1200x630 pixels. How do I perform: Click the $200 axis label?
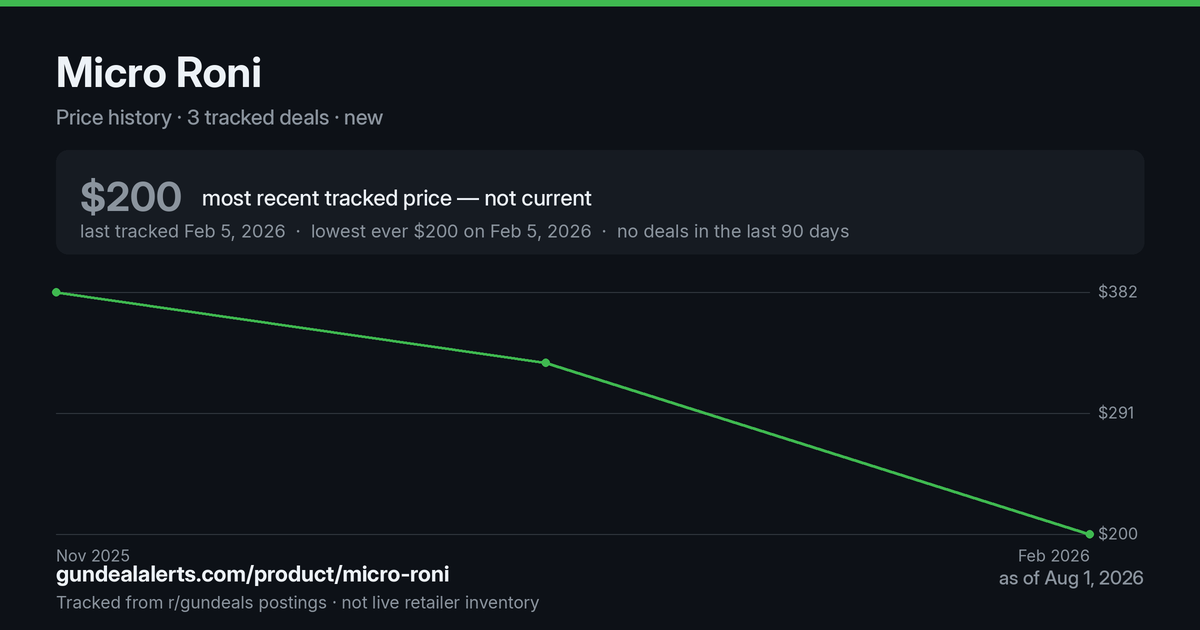(1118, 534)
